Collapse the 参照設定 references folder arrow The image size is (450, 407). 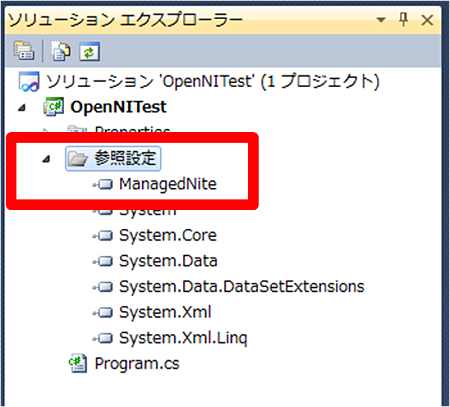coord(47,159)
